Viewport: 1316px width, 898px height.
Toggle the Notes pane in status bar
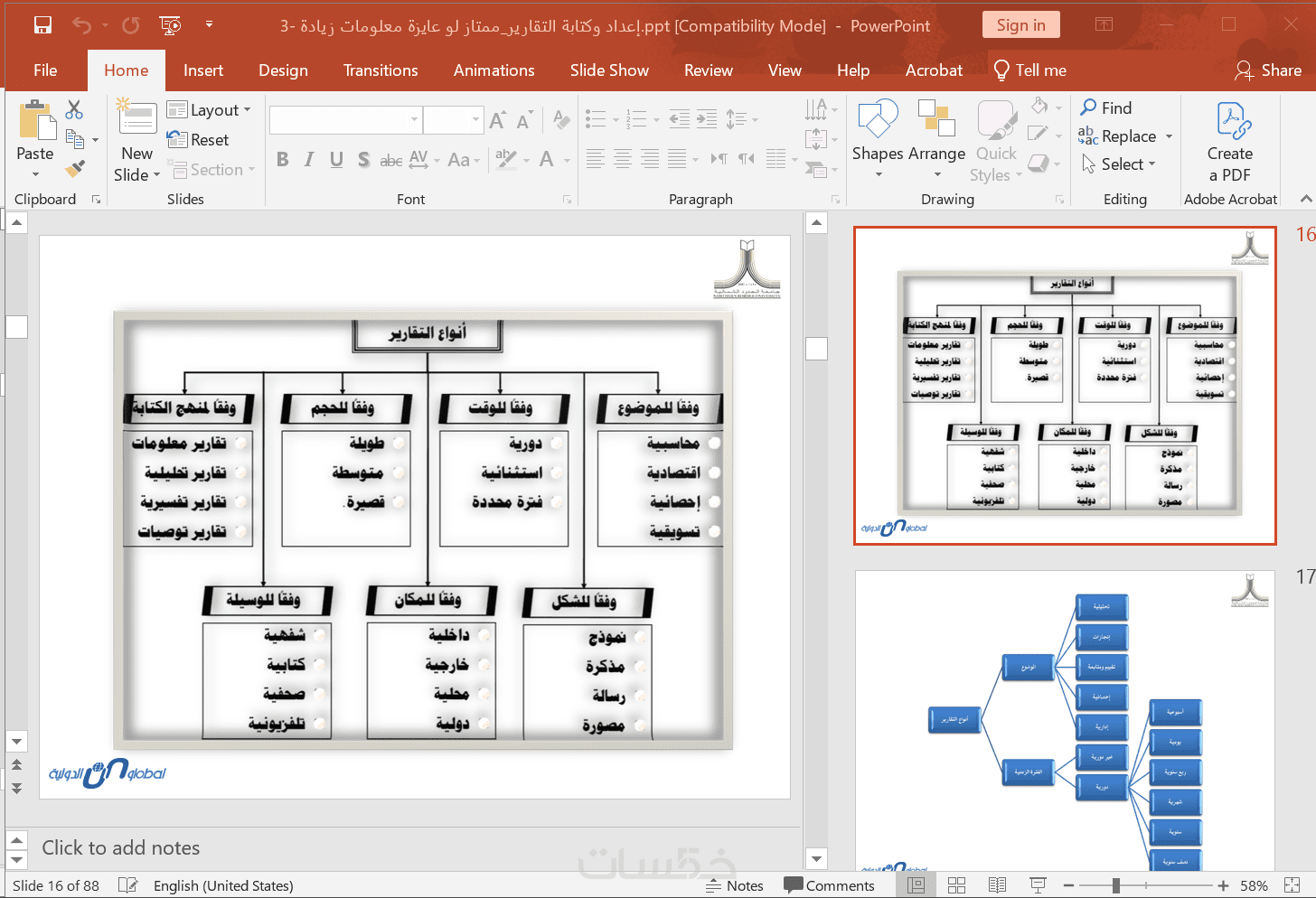click(x=735, y=885)
